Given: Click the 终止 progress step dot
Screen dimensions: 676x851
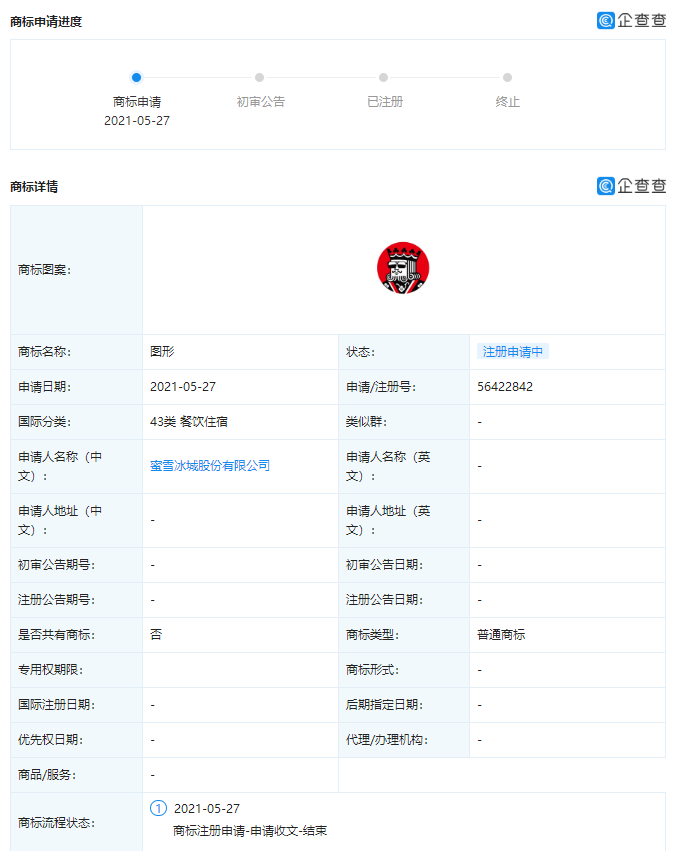Looking at the screenshot, I should (x=507, y=78).
